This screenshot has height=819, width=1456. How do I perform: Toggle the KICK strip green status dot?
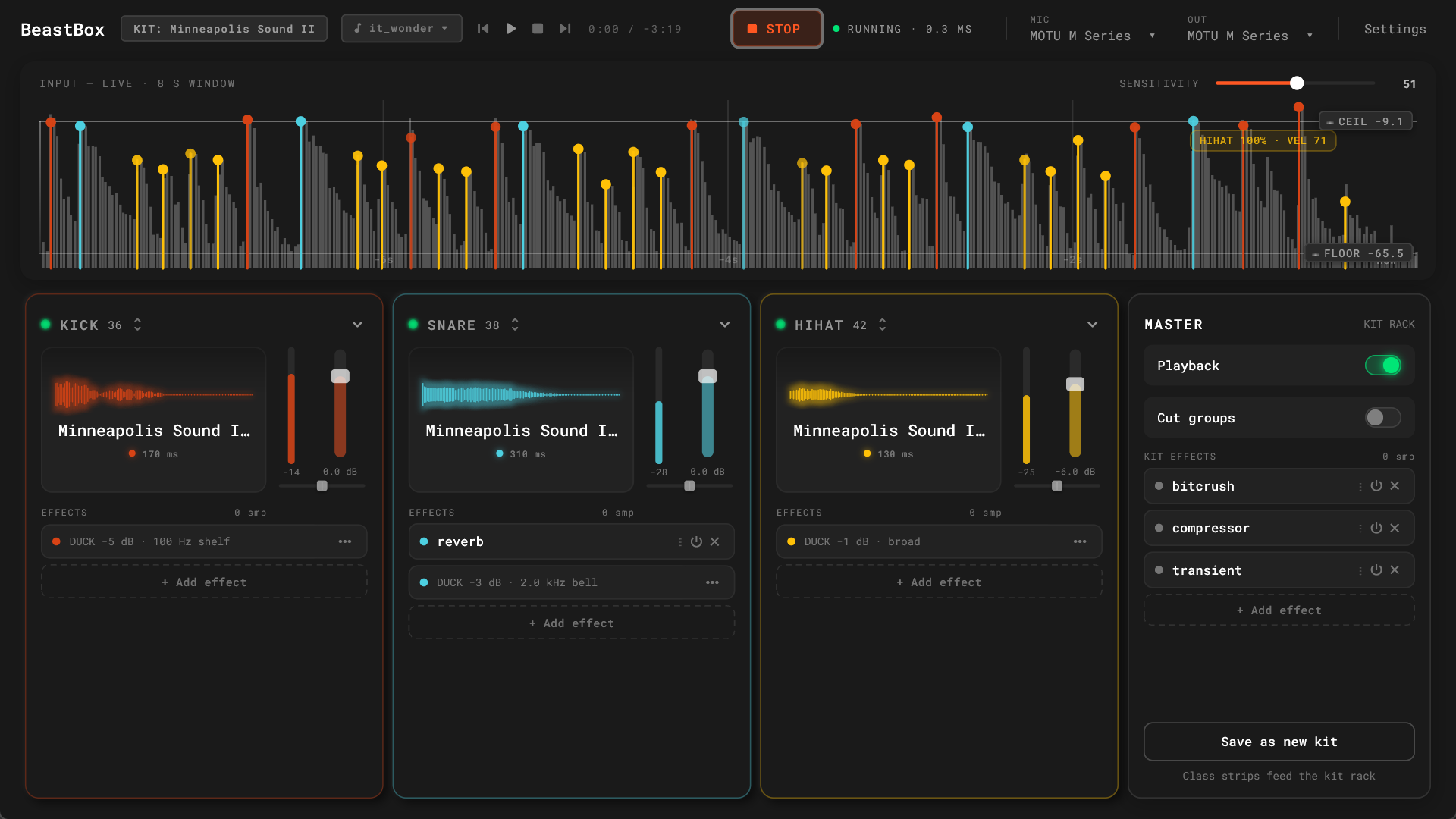pyautogui.click(x=45, y=325)
